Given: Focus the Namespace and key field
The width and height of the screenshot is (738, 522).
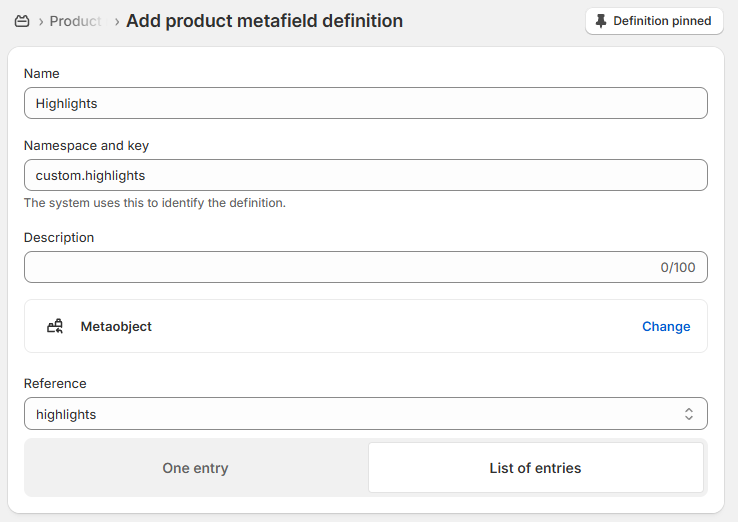Looking at the screenshot, I should point(365,175).
